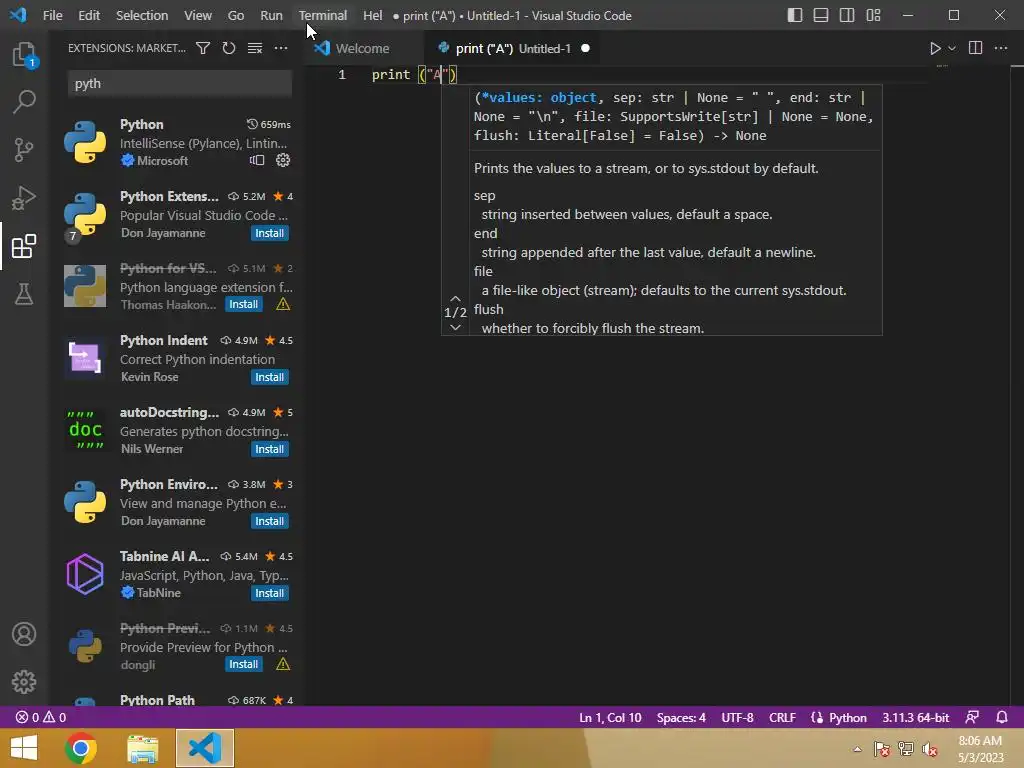Run Python file with play button

[935, 48]
